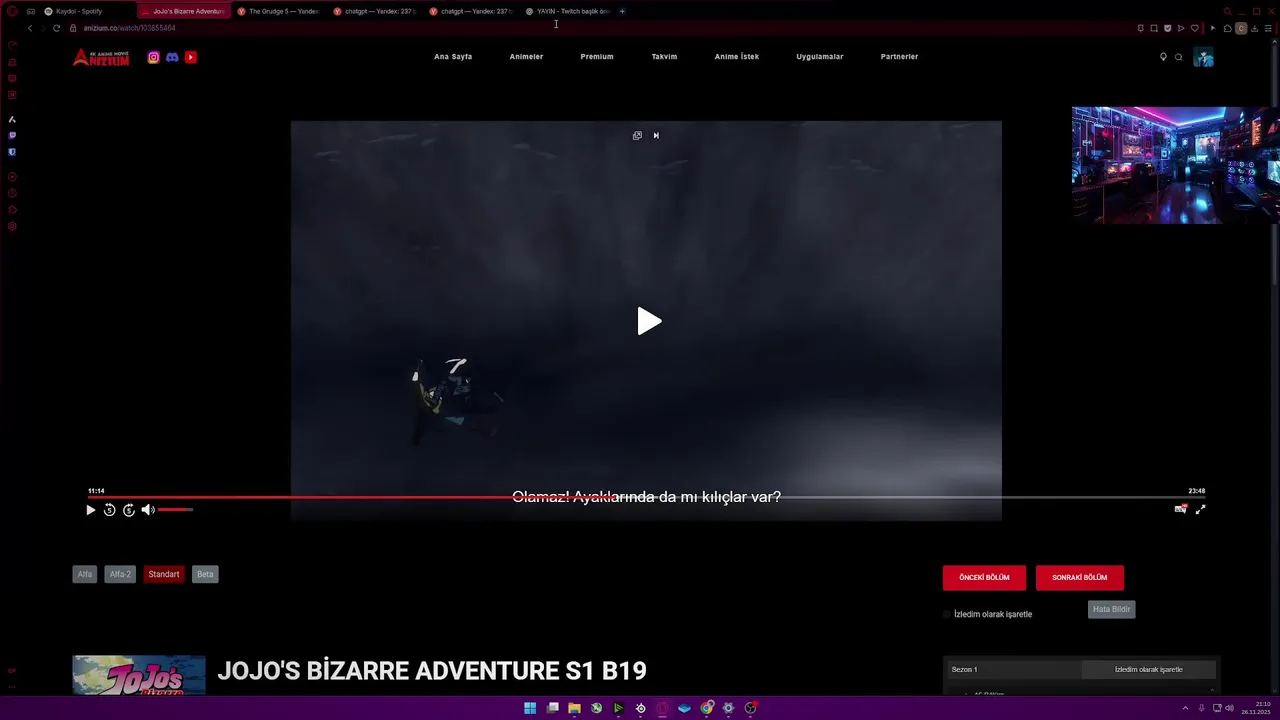Open the Windows Start button

coord(530,708)
